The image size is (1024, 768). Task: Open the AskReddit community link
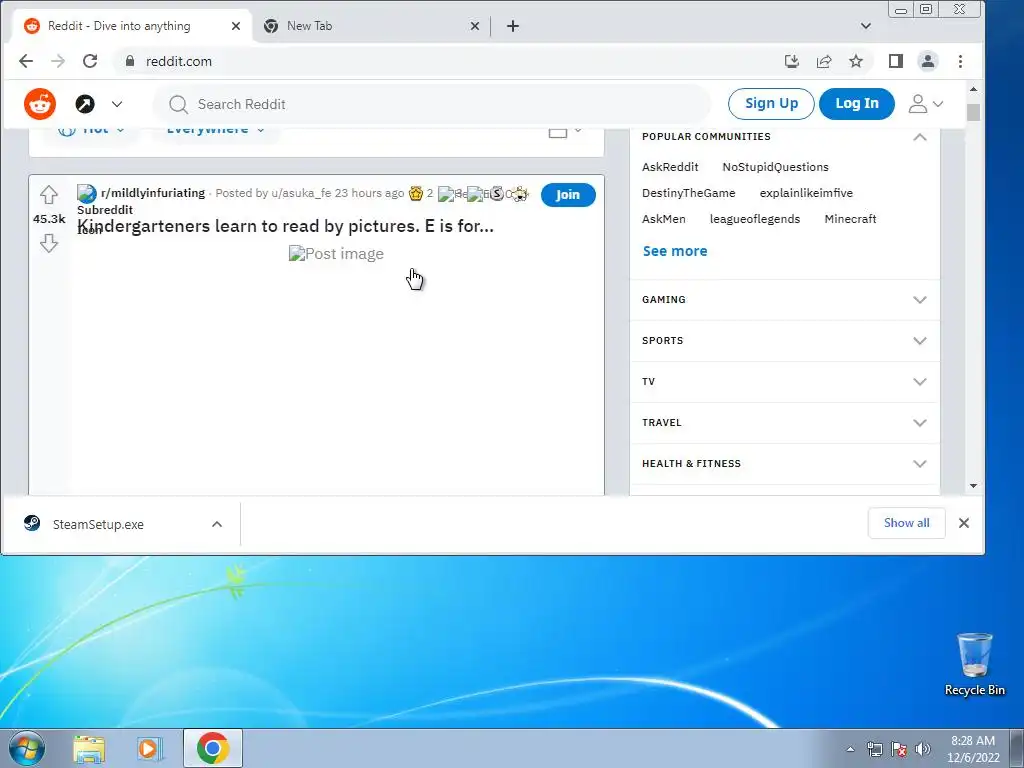click(x=670, y=167)
